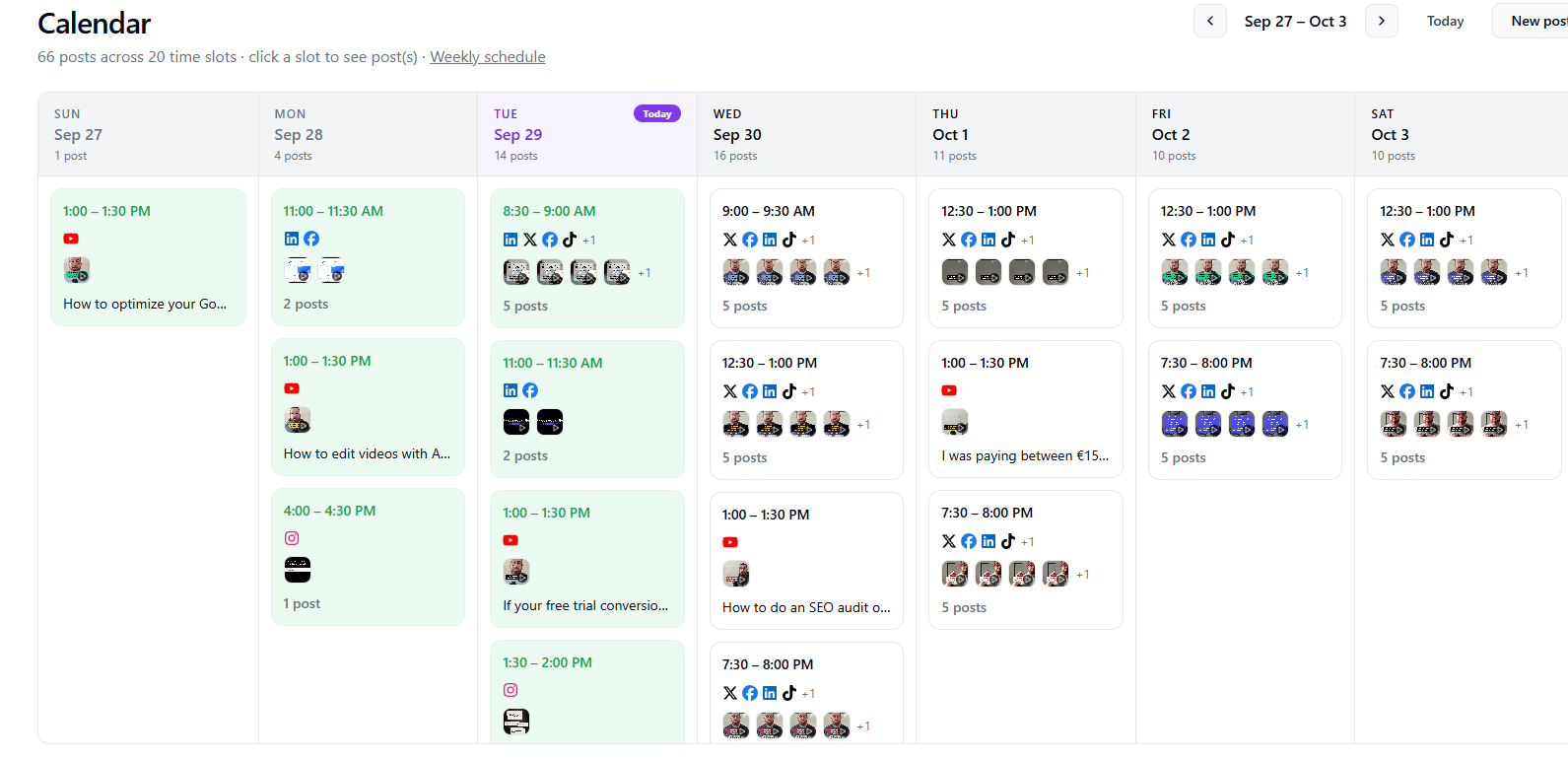Open the Saturday 7:30 – 8:00 PM time slot
Image resolution: width=1568 pixels, height=760 pixels.
coord(1464,410)
